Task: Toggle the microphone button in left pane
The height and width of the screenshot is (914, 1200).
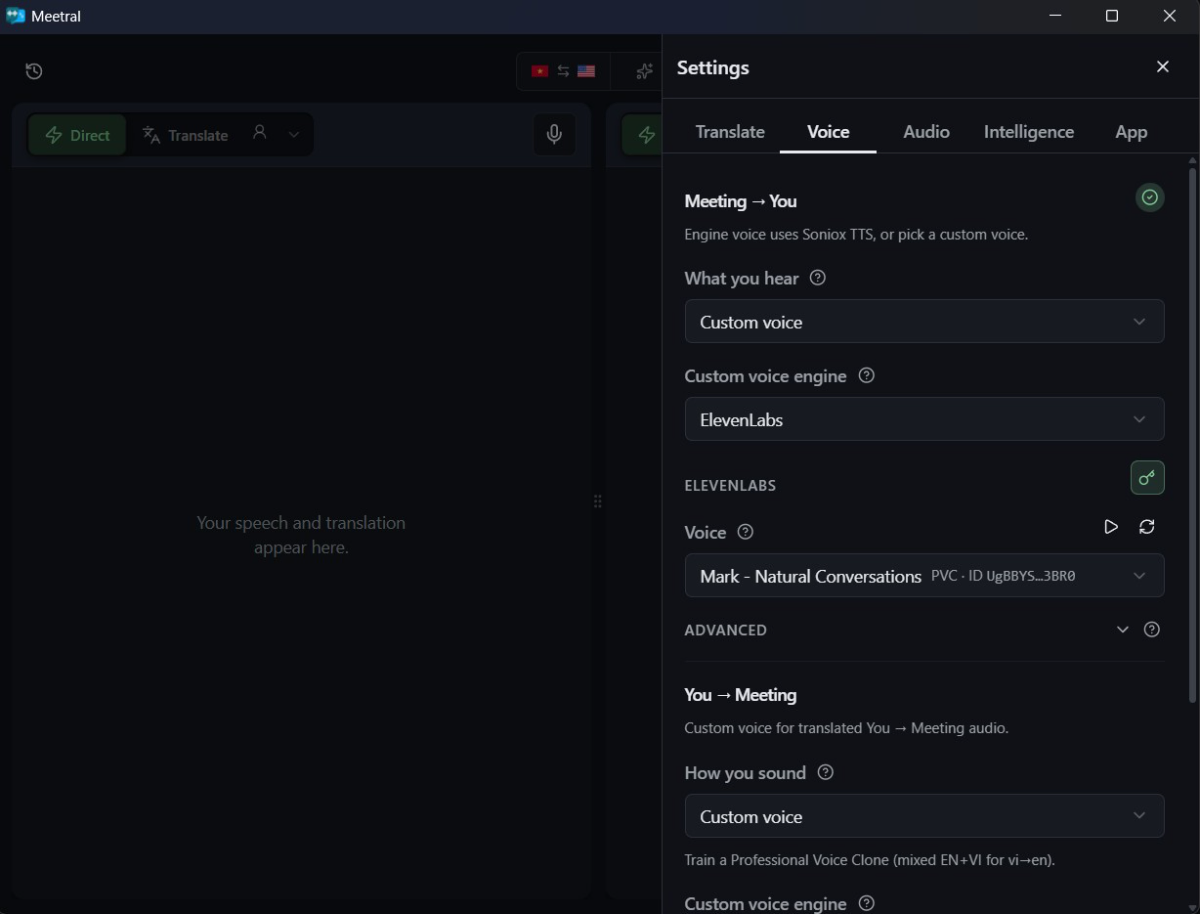Action: coord(554,135)
